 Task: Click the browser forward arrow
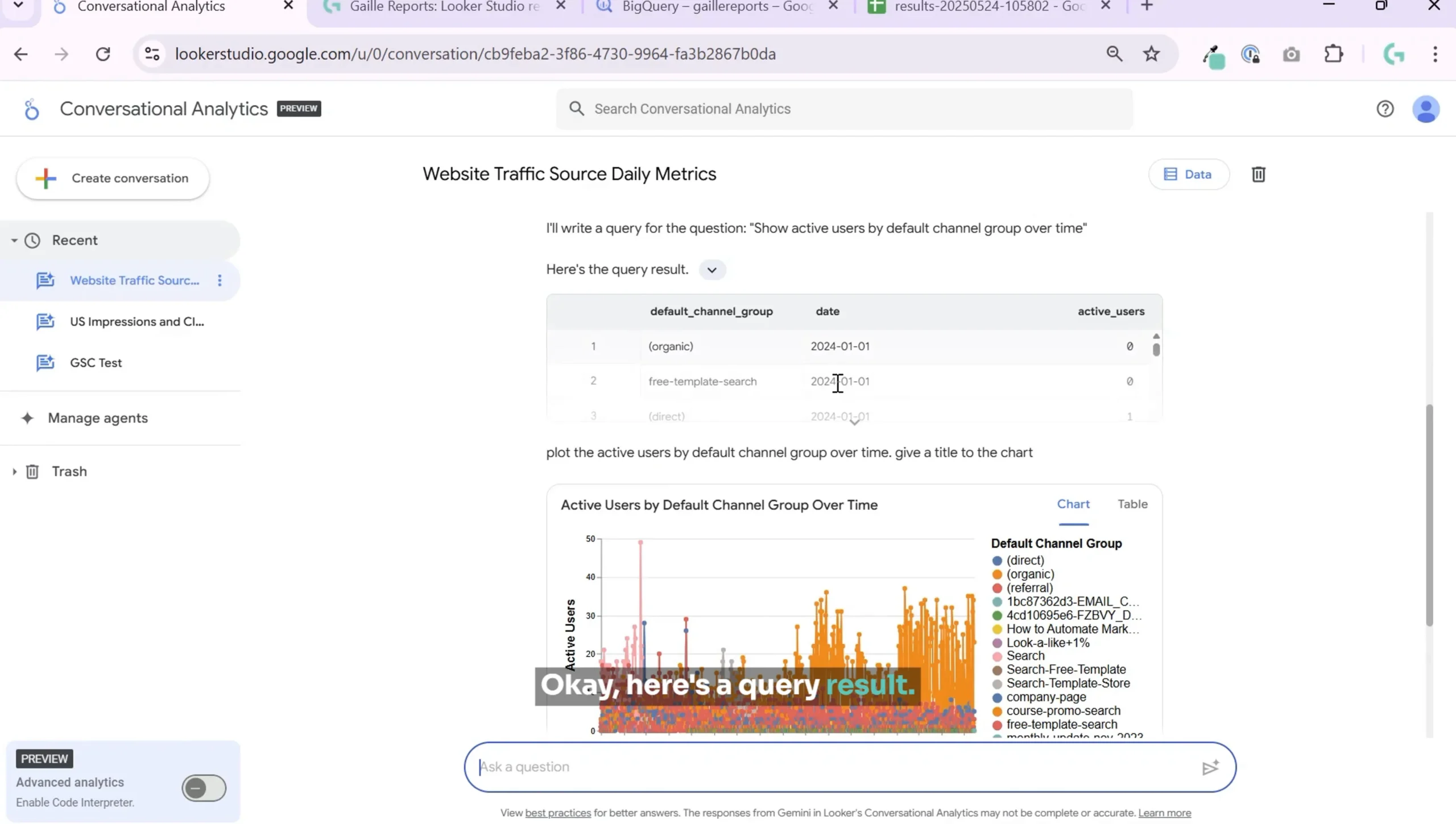(x=61, y=54)
